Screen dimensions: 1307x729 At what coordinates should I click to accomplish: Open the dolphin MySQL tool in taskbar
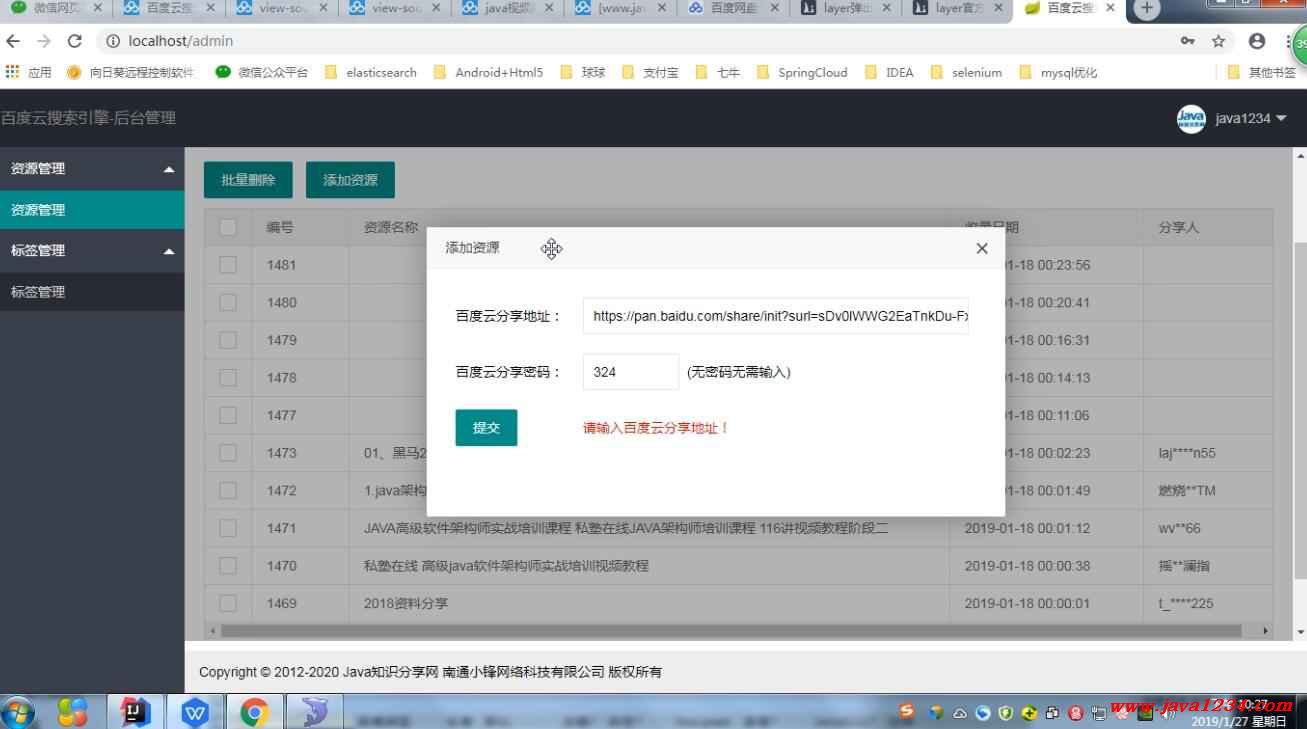[x=315, y=712]
